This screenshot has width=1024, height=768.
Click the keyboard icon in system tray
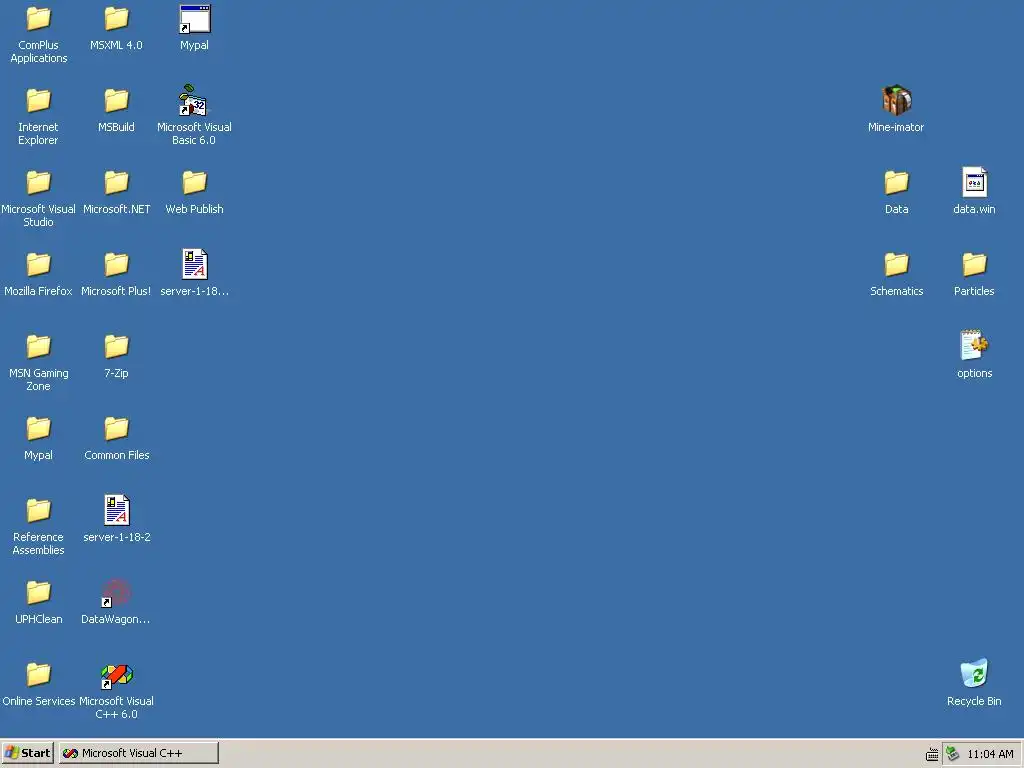(932, 755)
